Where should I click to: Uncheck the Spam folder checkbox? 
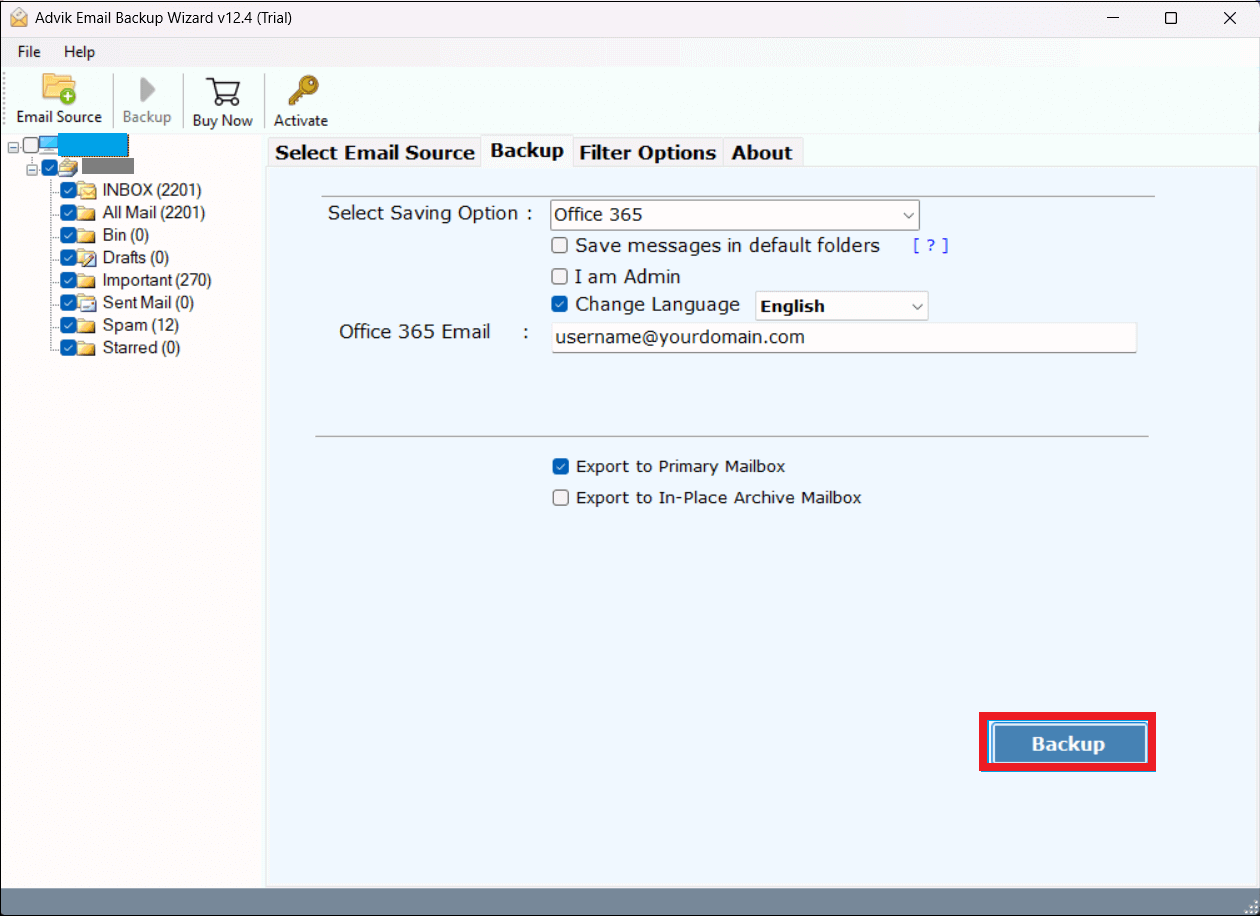pyautogui.click(x=68, y=325)
